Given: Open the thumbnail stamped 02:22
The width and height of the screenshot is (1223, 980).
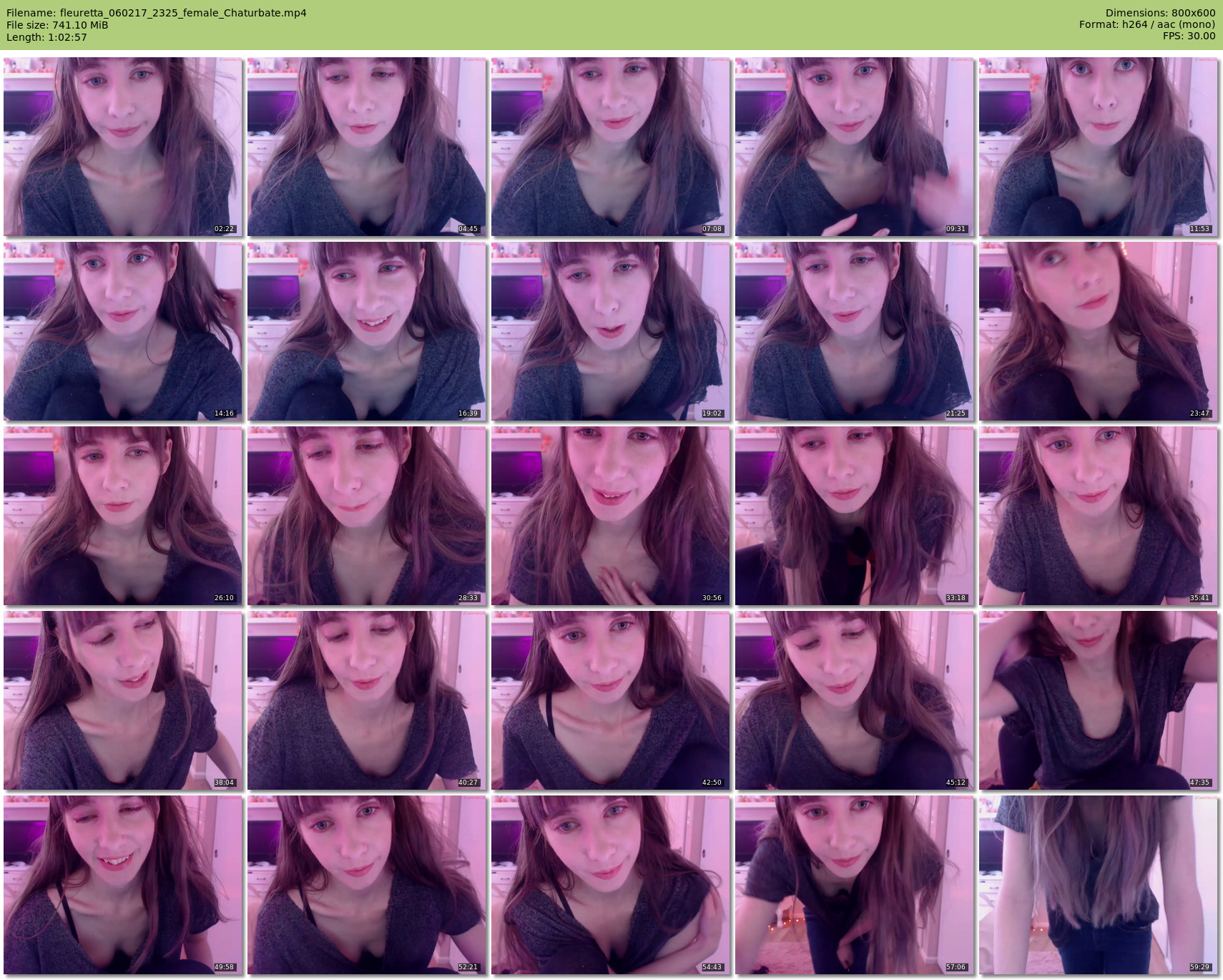Looking at the screenshot, I should [x=122, y=147].
